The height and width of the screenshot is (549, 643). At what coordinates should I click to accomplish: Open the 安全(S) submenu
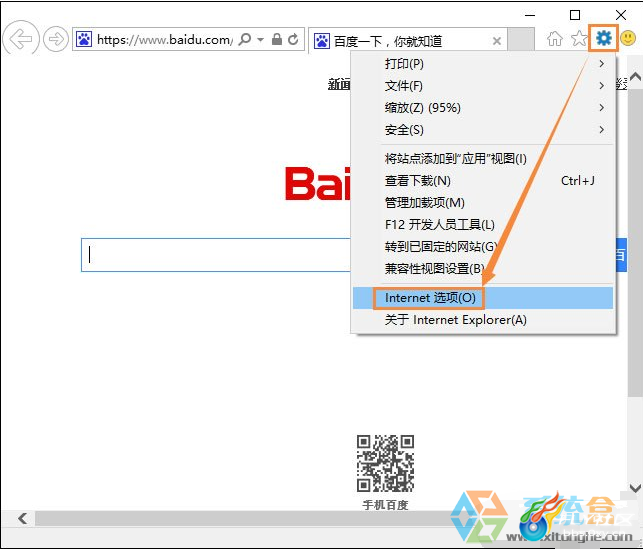coord(483,130)
